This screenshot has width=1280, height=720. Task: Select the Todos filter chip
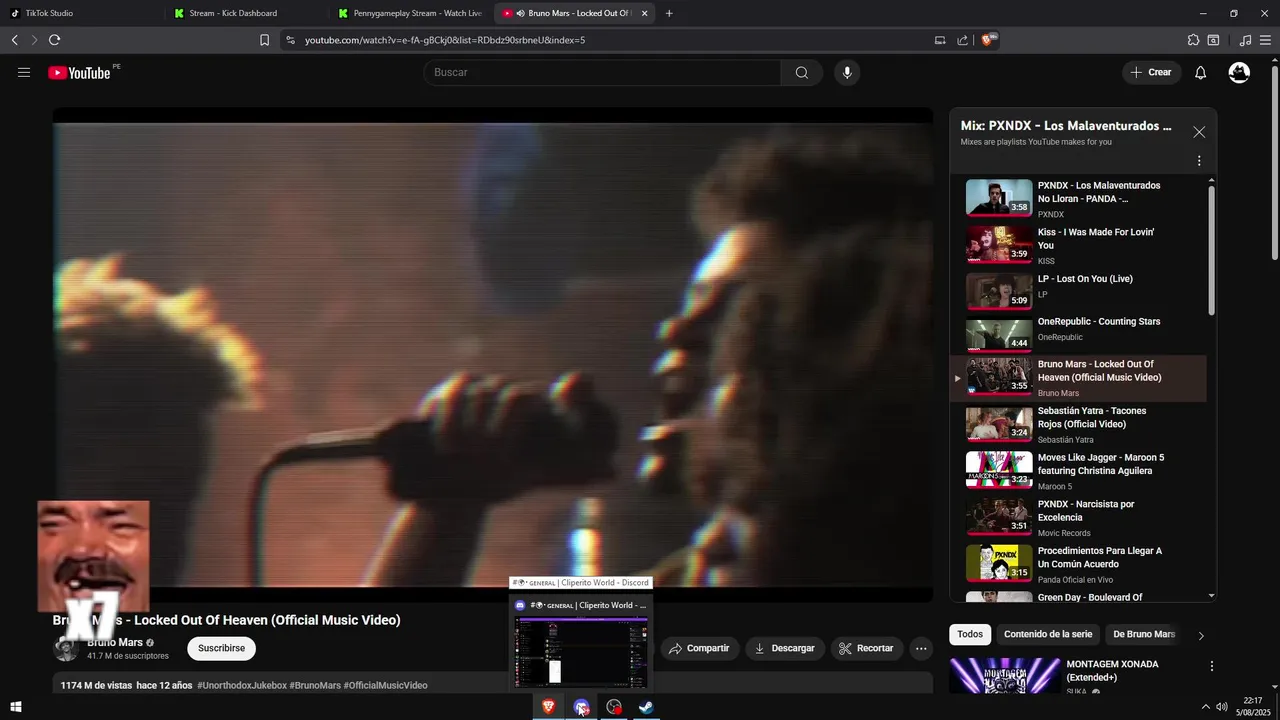point(970,634)
